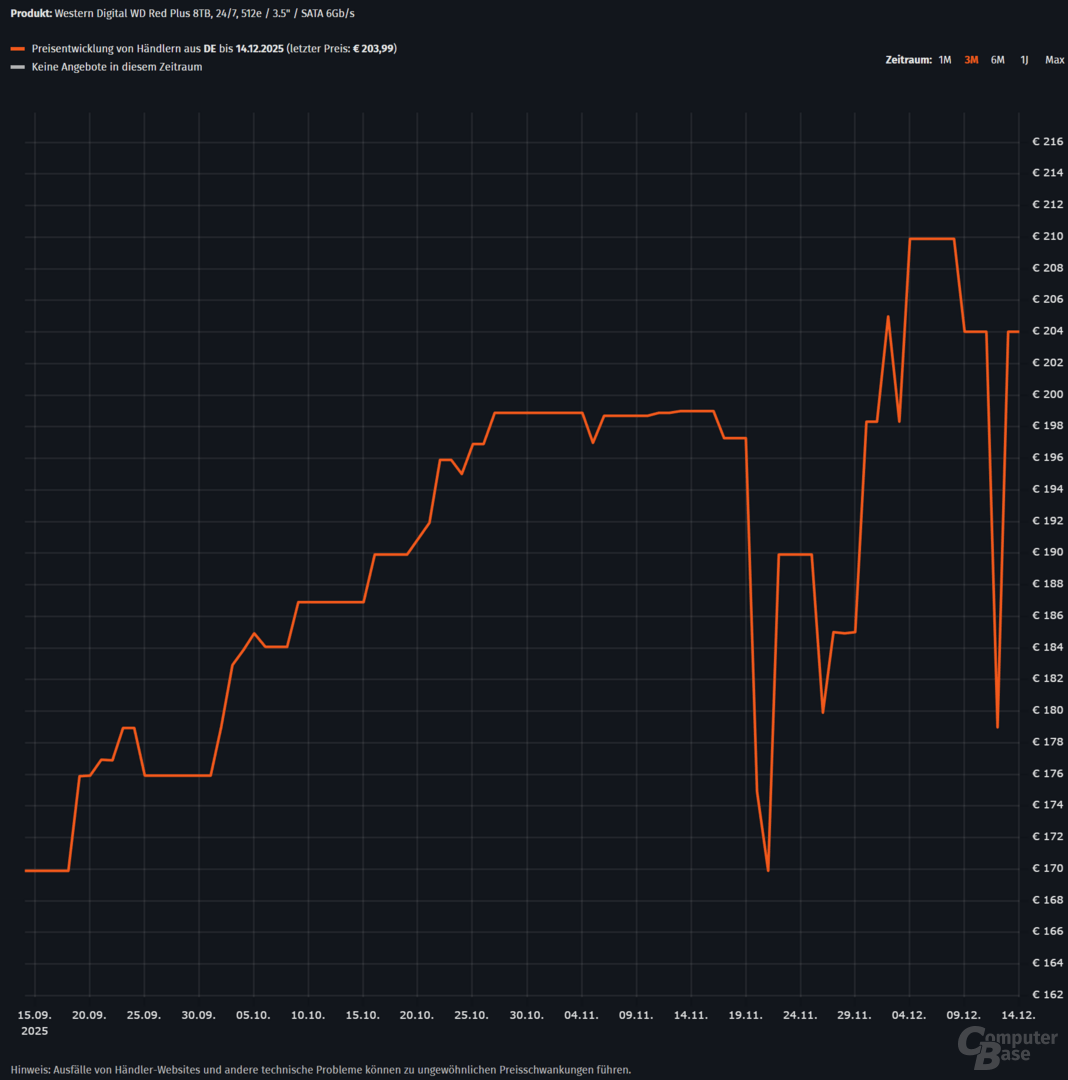Select the 1M time range
The image size is (1068, 1080).
point(944,60)
